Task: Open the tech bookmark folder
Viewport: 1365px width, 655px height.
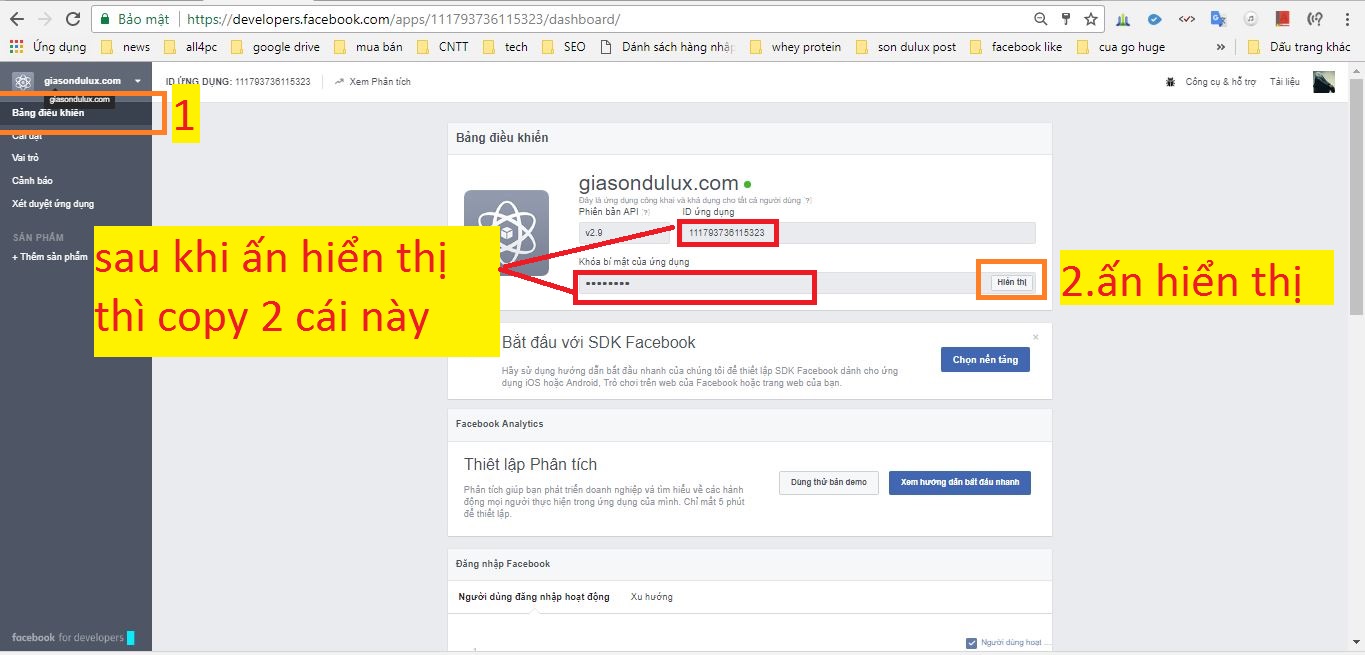Action: (505, 47)
